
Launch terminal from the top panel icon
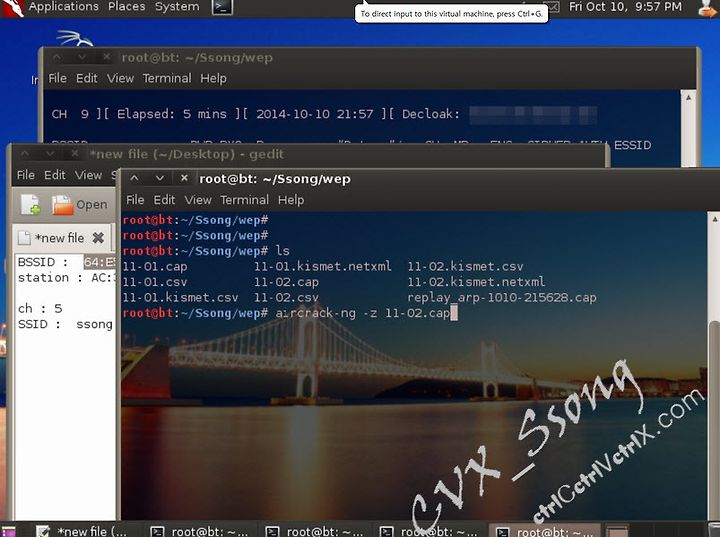point(222,7)
